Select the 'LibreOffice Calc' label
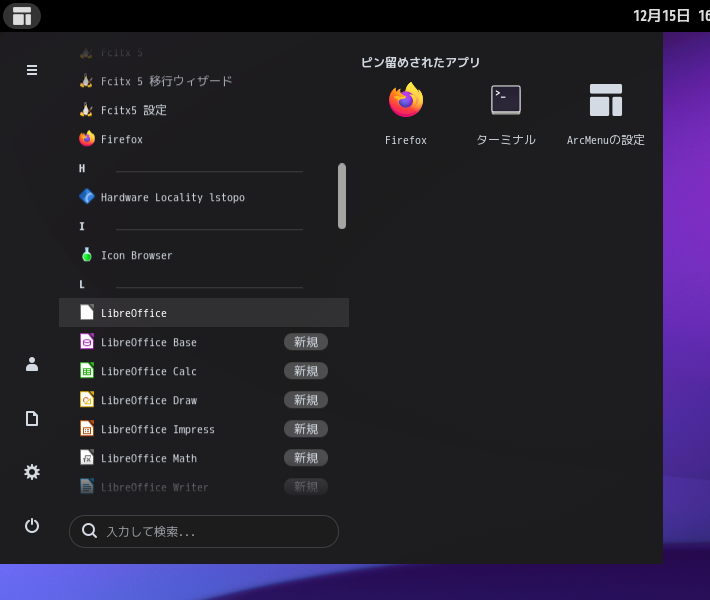Image resolution: width=710 pixels, height=600 pixels. 149,371
